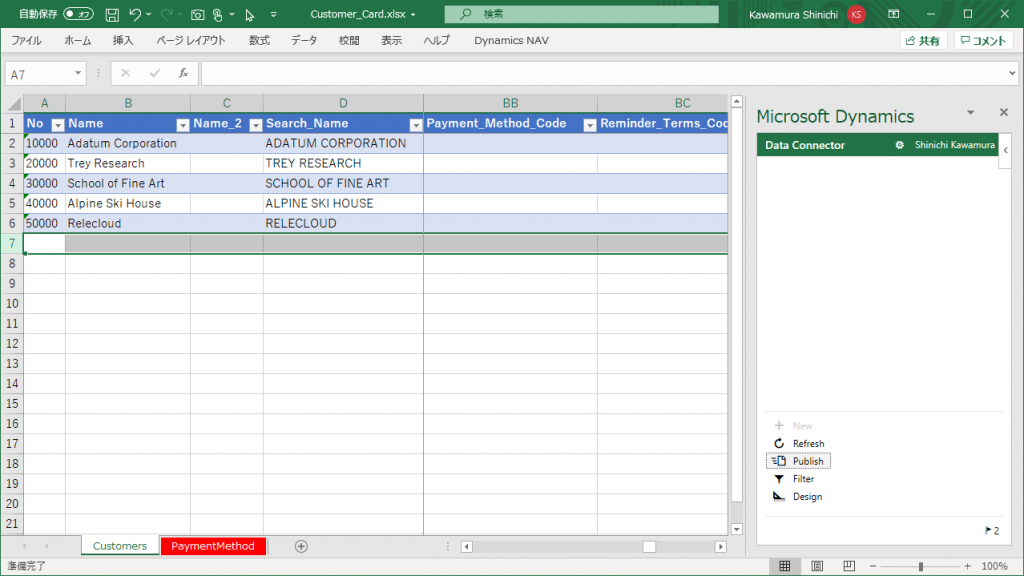Click the コメント button

(984, 40)
